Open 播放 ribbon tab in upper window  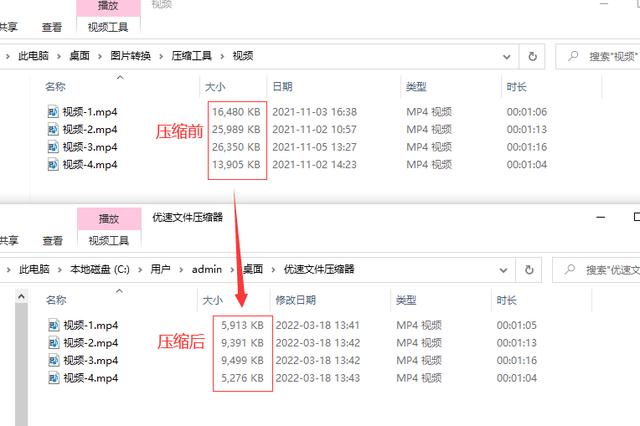point(108,7)
